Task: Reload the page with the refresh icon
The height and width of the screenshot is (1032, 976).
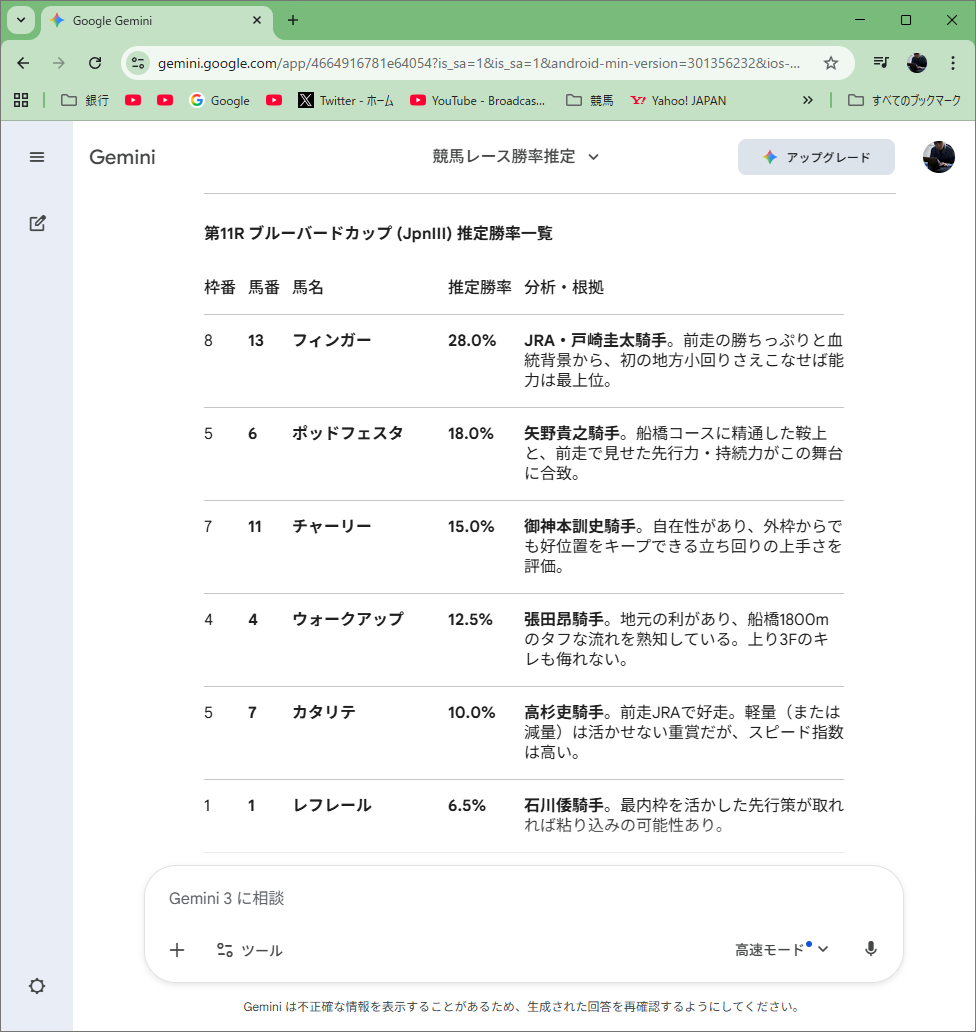Action: [95, 63]
